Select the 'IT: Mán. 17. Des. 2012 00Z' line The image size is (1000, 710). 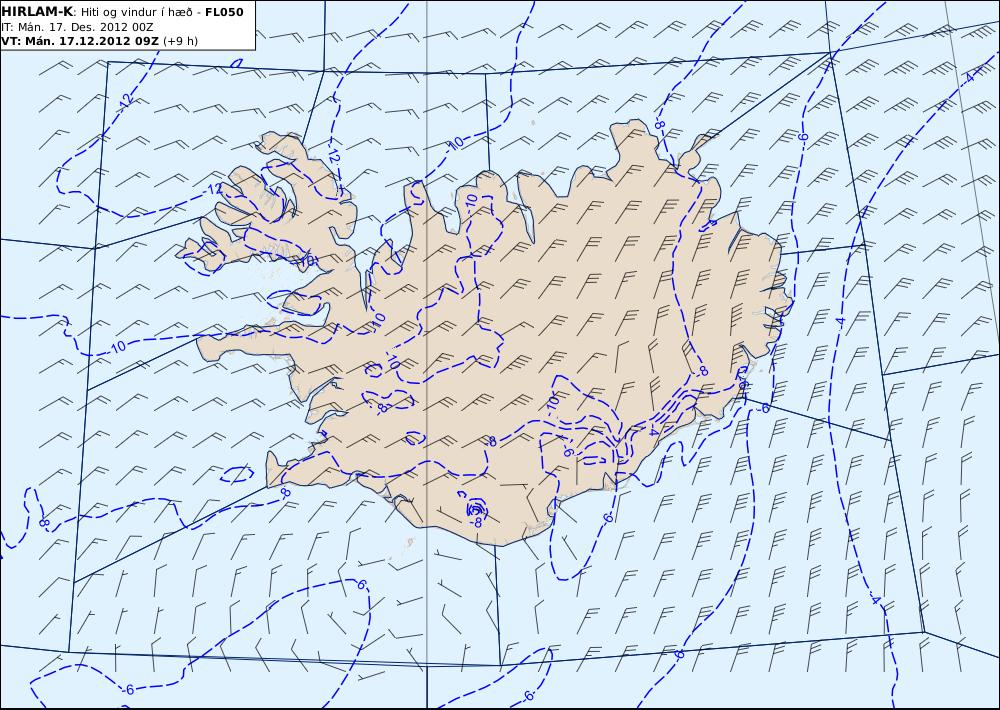pos(77,27)
